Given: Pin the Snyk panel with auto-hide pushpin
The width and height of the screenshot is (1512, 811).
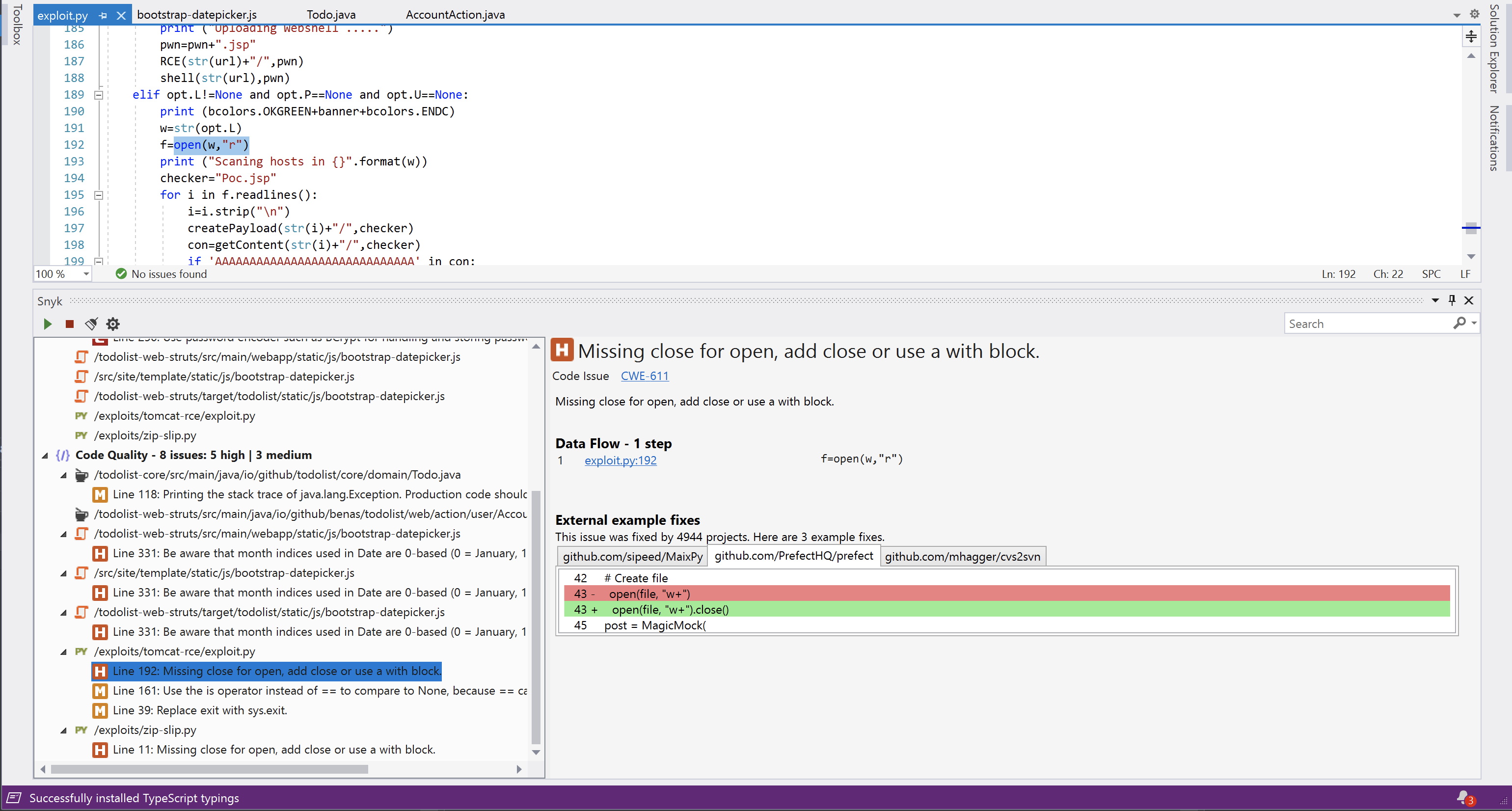Looking at the screenshot, I should (x=1452, y=300).
